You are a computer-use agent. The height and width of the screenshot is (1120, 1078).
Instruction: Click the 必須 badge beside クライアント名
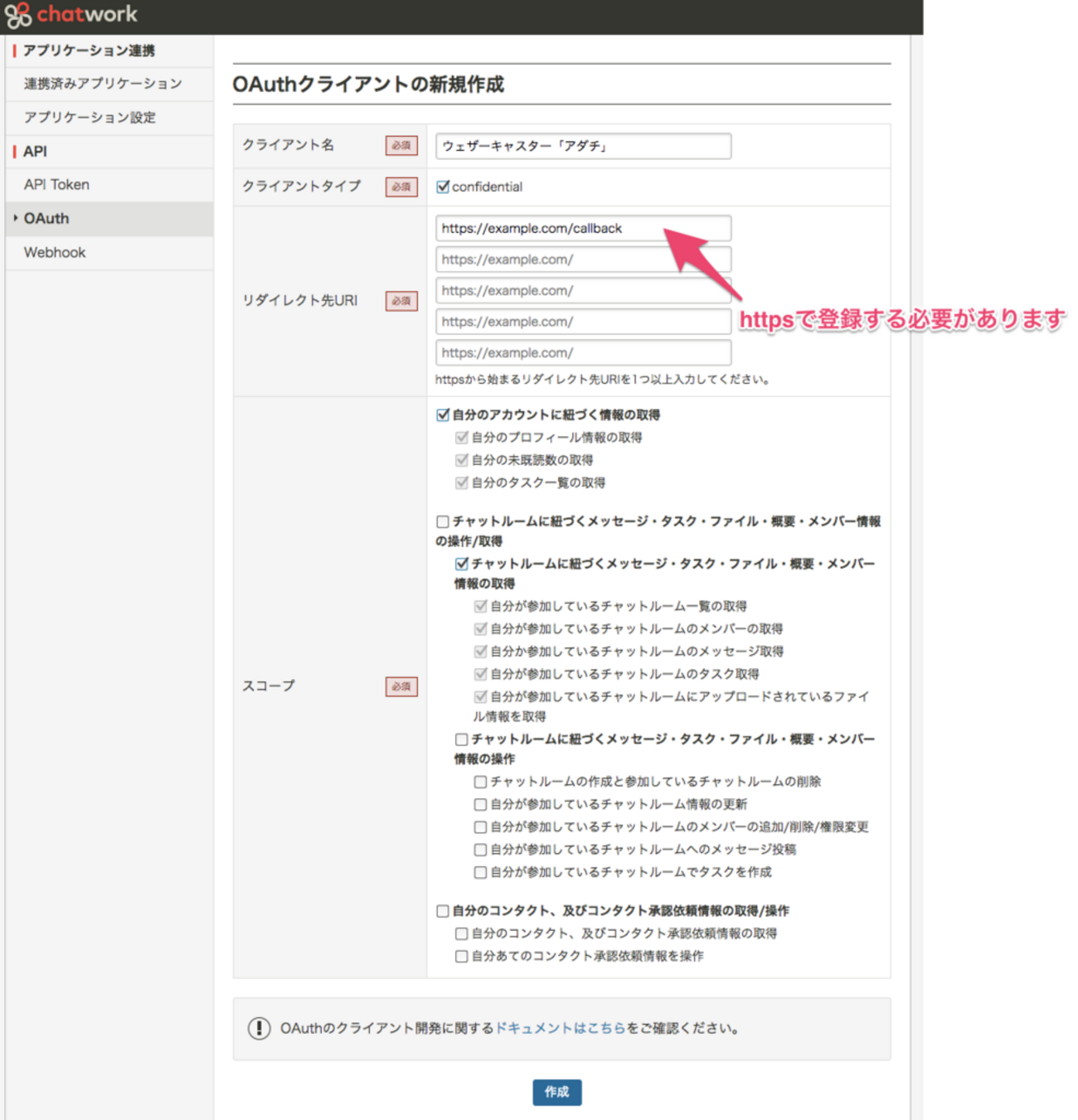click(x=401, y=143)
